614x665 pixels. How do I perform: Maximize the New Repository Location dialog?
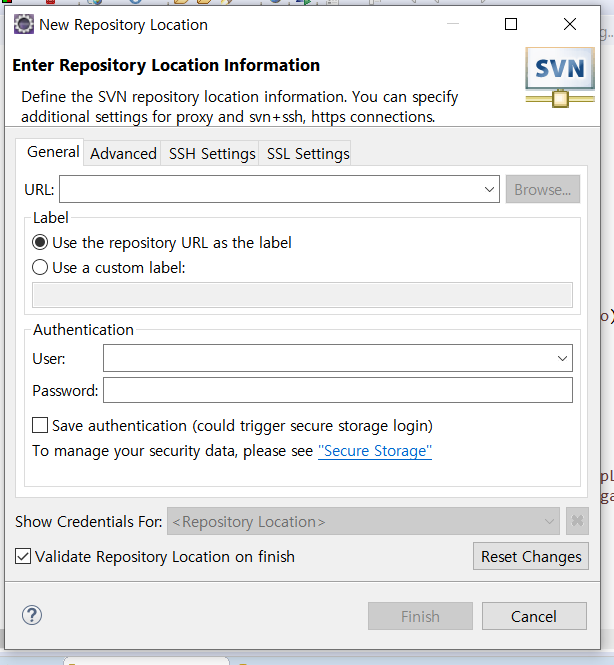(511, 24)
